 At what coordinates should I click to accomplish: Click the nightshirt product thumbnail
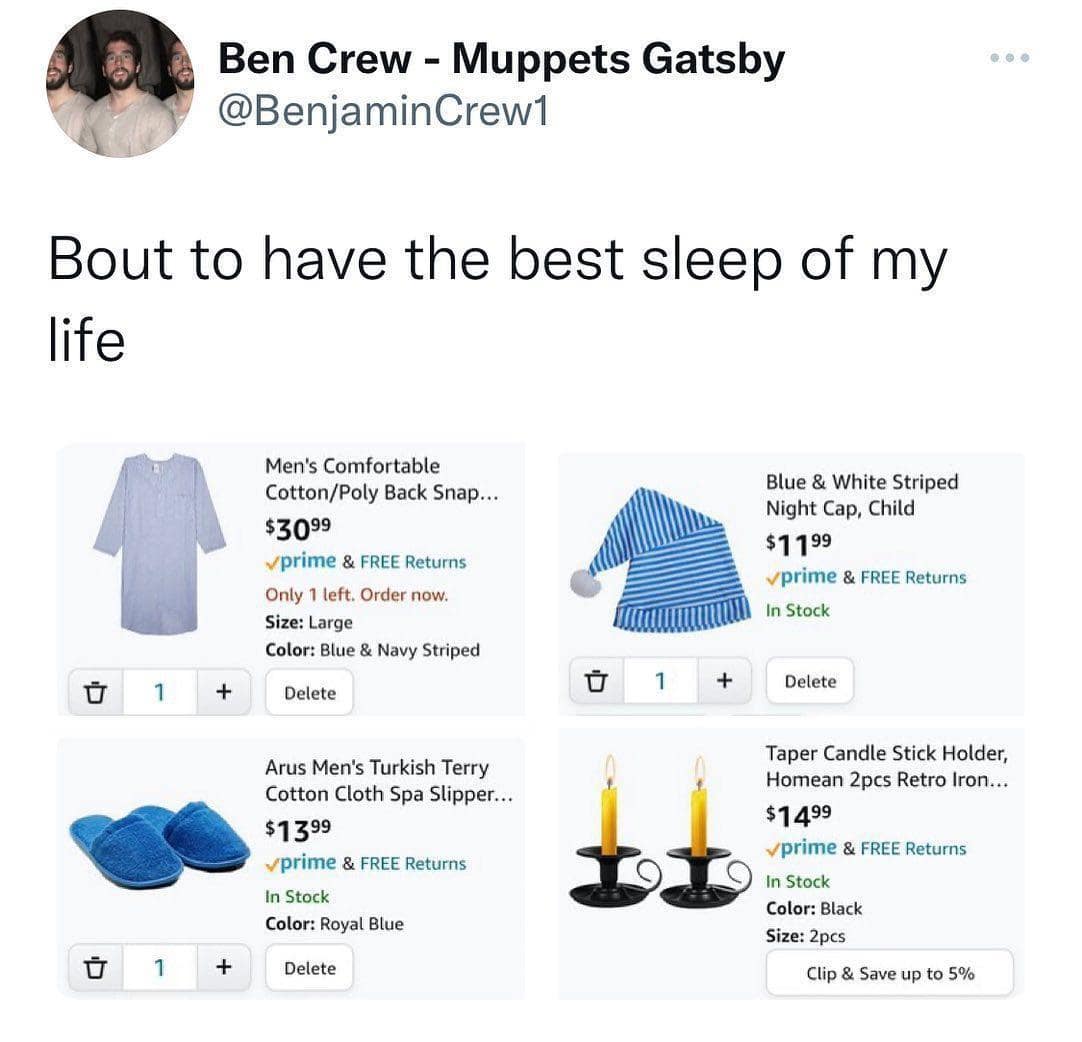tap(160, 545)
